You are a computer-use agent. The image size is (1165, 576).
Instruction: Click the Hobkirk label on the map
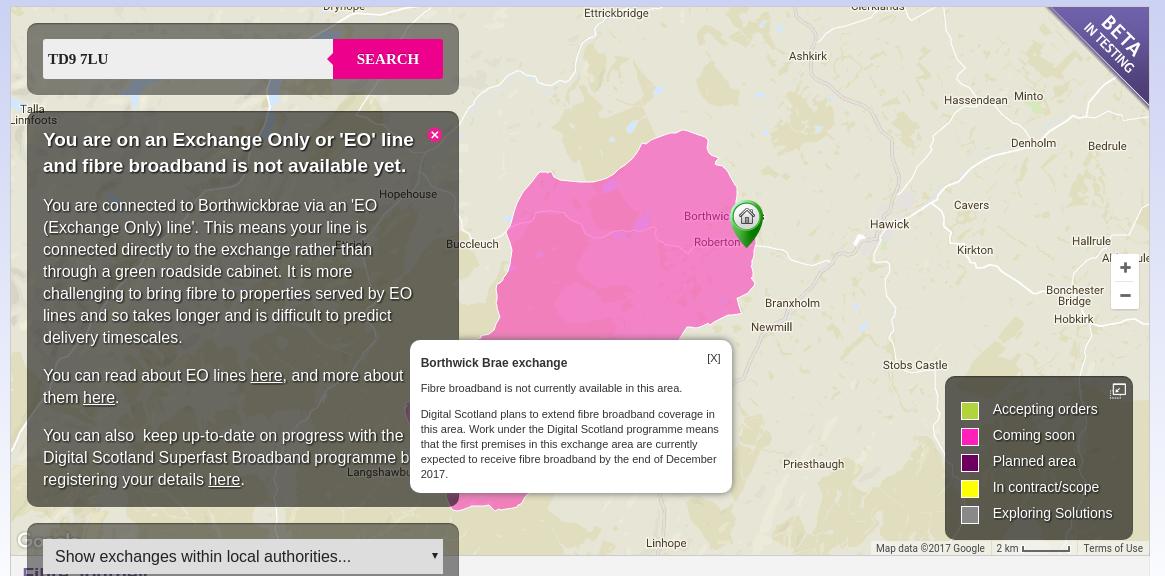pos(1074,319)
